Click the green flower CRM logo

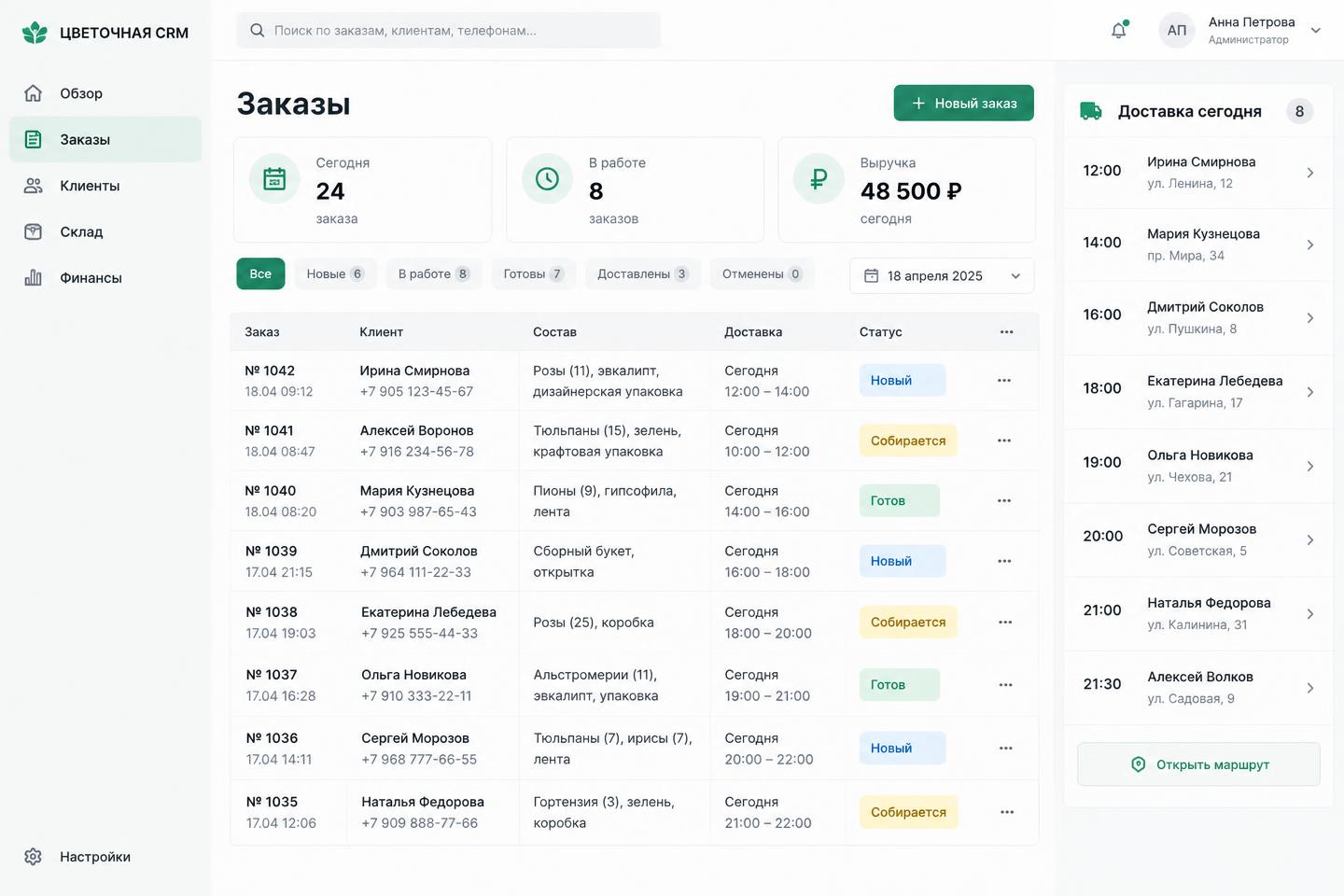tap(35, 33)
